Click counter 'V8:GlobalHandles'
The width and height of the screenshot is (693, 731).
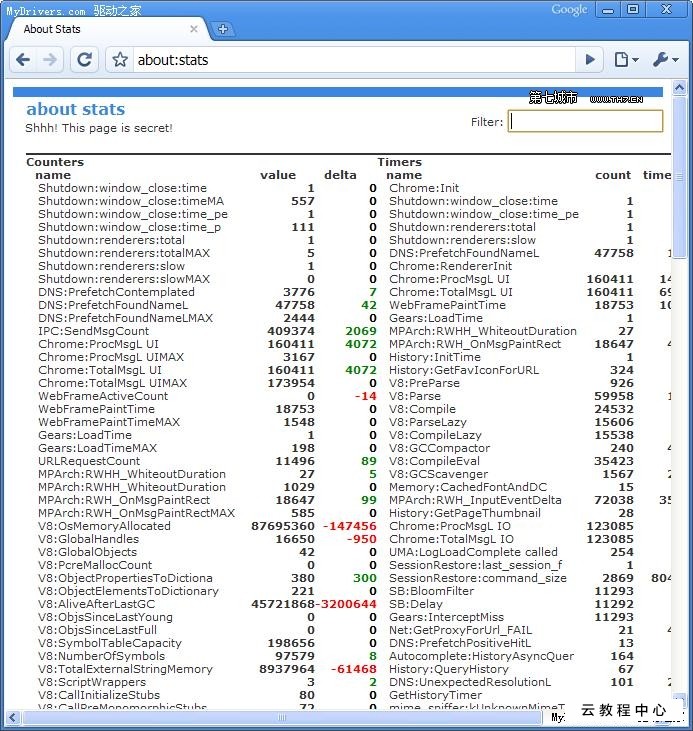click(x=89, y=539)
